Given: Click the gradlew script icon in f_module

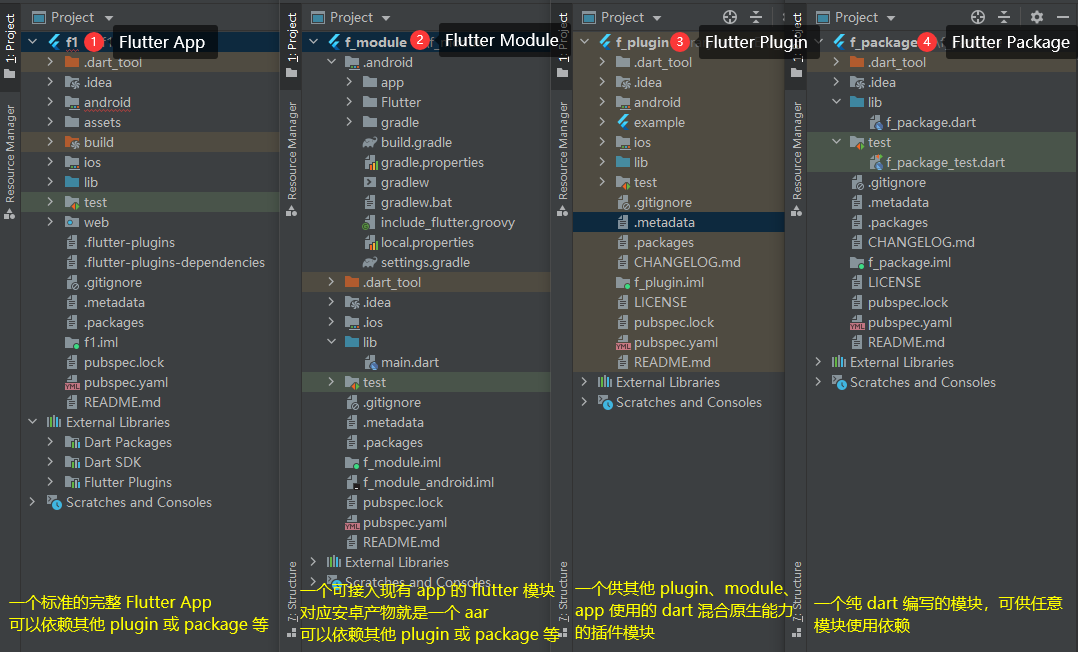Looking at the screenshot, I should (x=369, y=182).
